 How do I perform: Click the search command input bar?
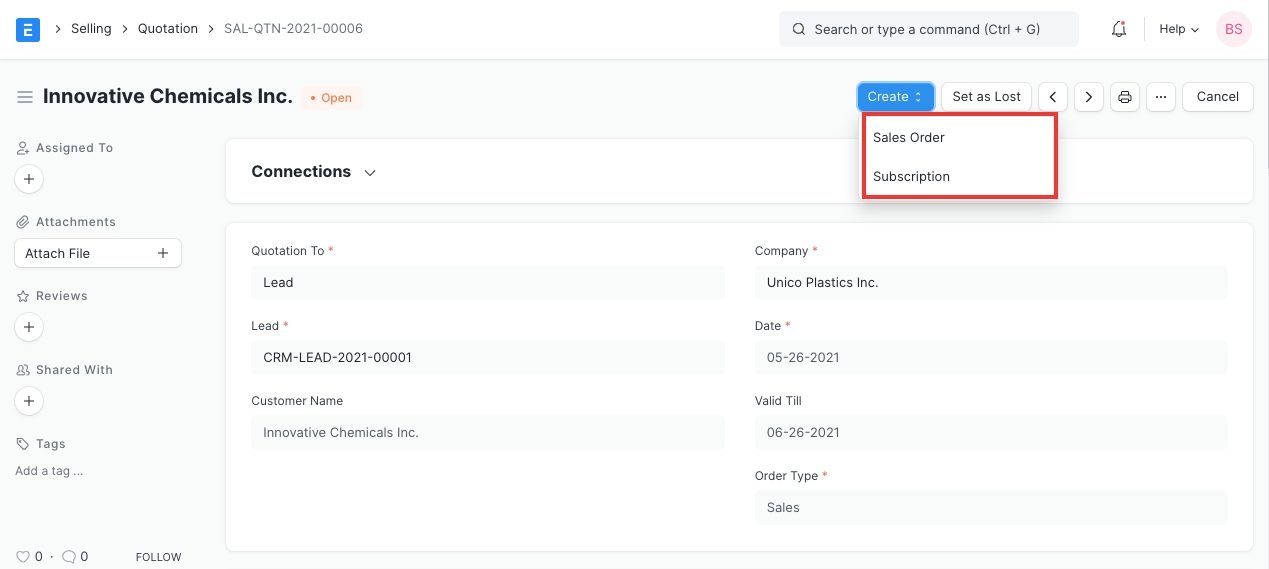(928, 29)
